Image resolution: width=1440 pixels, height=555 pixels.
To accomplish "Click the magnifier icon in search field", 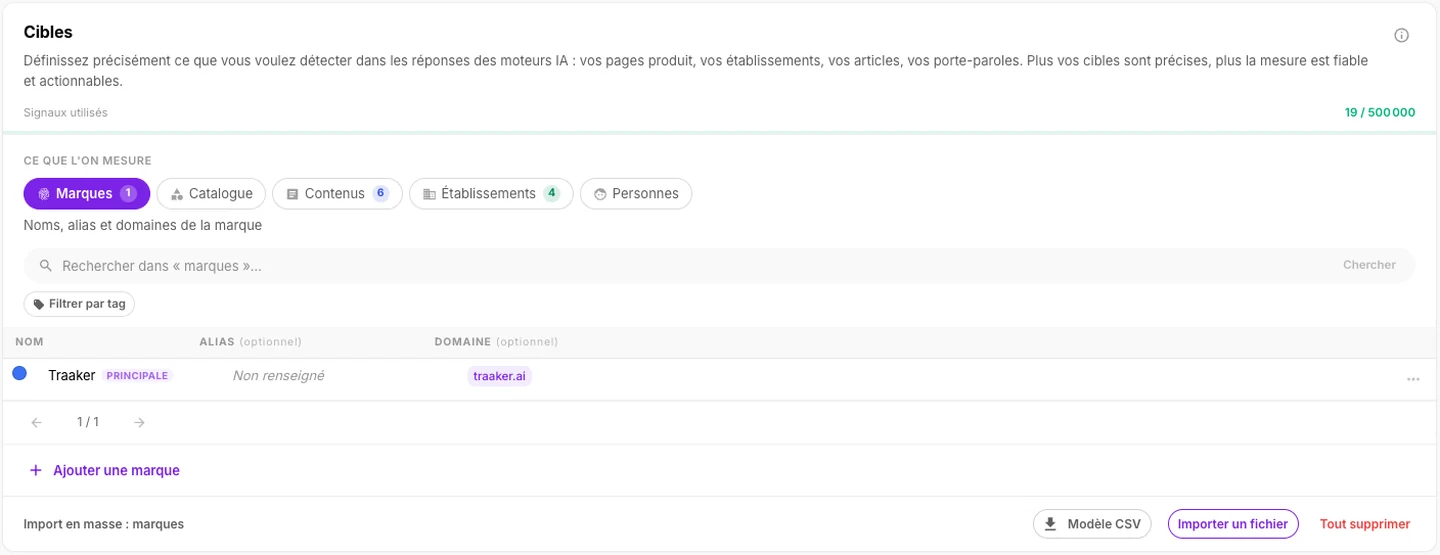I will 46,266.
